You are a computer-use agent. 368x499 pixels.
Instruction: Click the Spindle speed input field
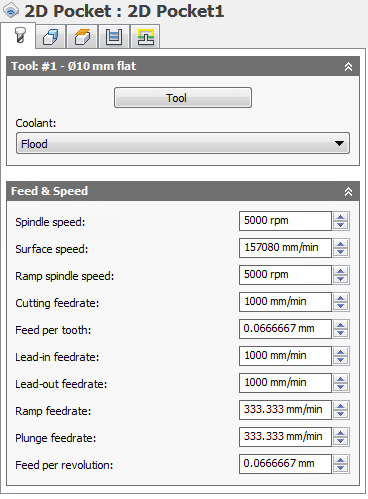[285, 221]
